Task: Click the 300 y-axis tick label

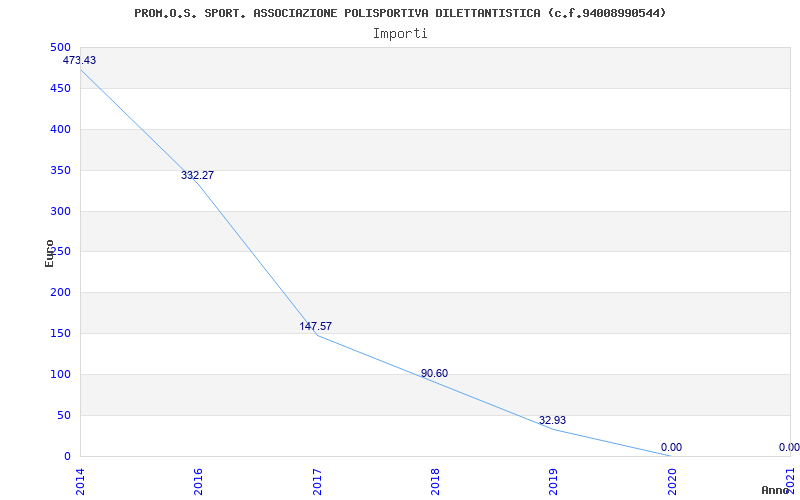Action: click(x=60, y=211)
